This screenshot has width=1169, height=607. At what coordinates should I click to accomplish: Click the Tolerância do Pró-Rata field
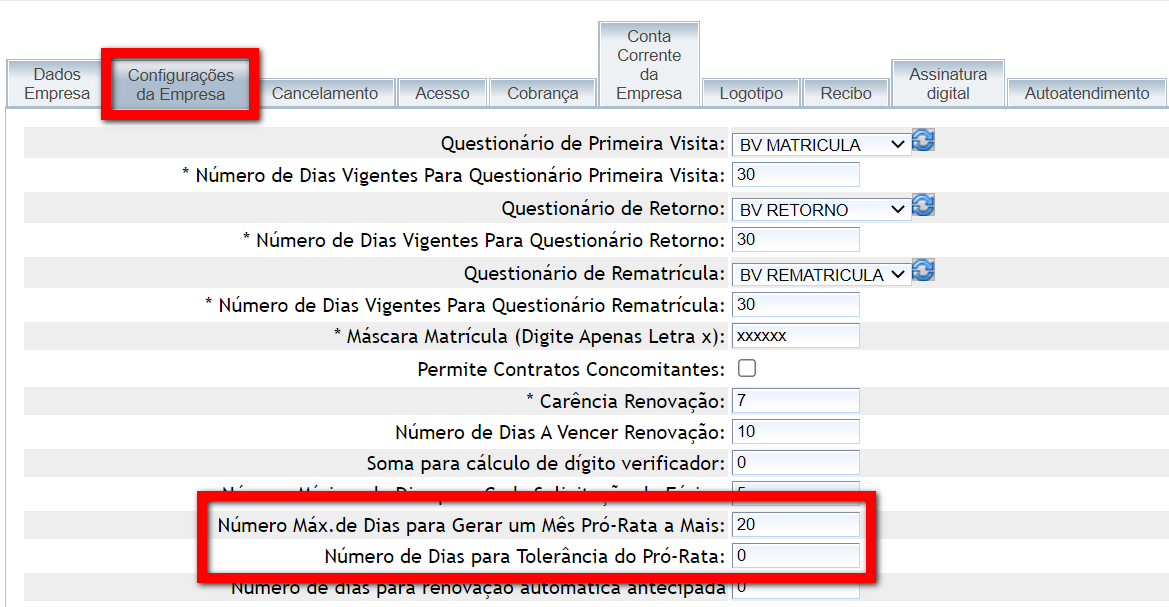(x=796, y=555)
